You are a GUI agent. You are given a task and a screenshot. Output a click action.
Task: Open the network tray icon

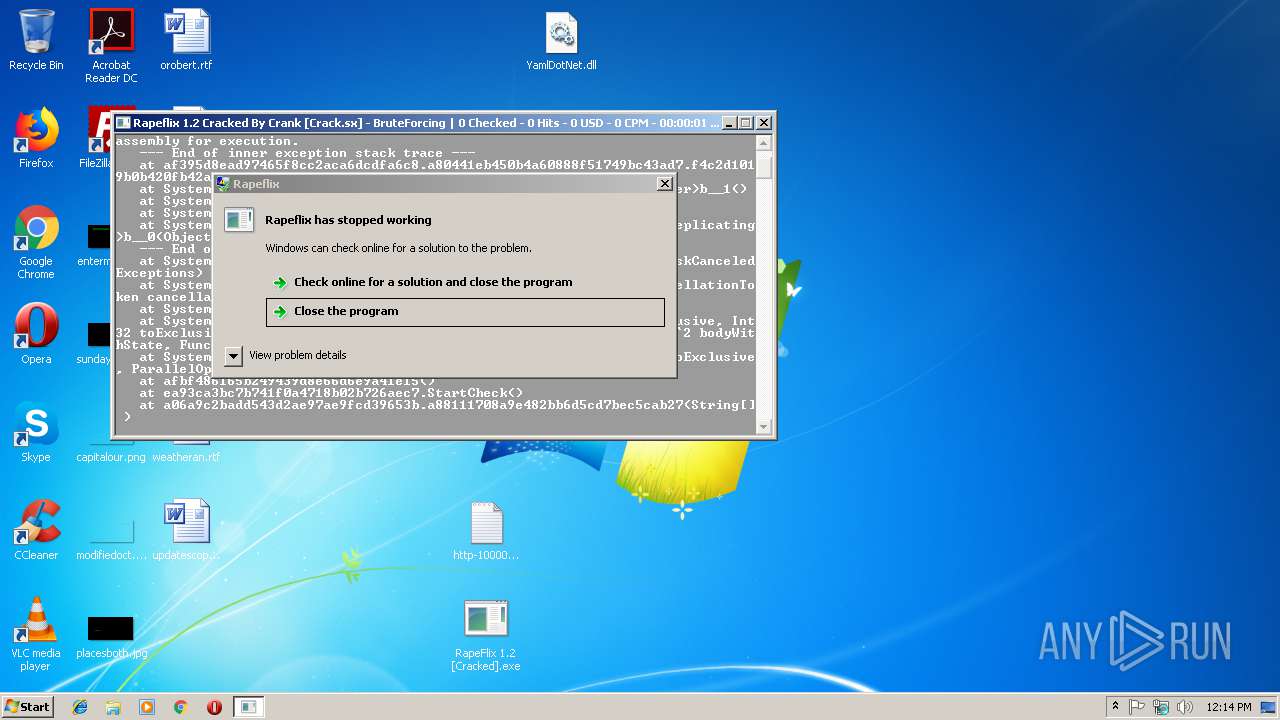pos(1161,707)
